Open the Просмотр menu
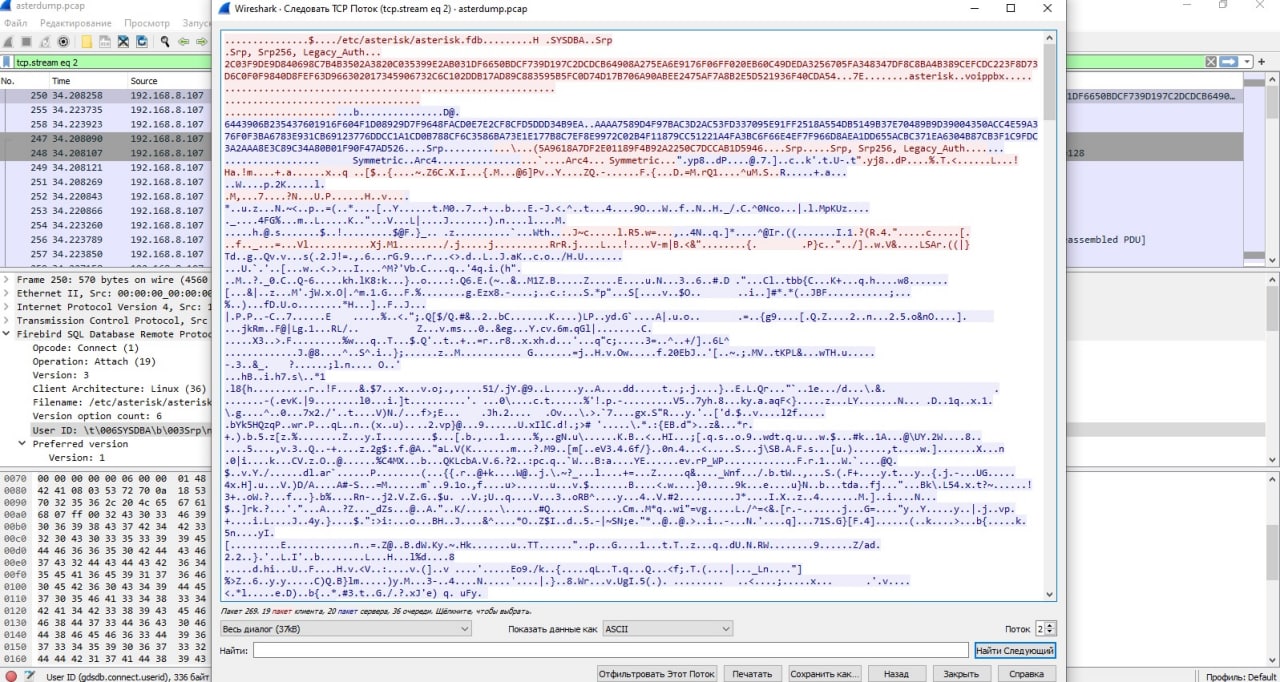 point(147,23)
